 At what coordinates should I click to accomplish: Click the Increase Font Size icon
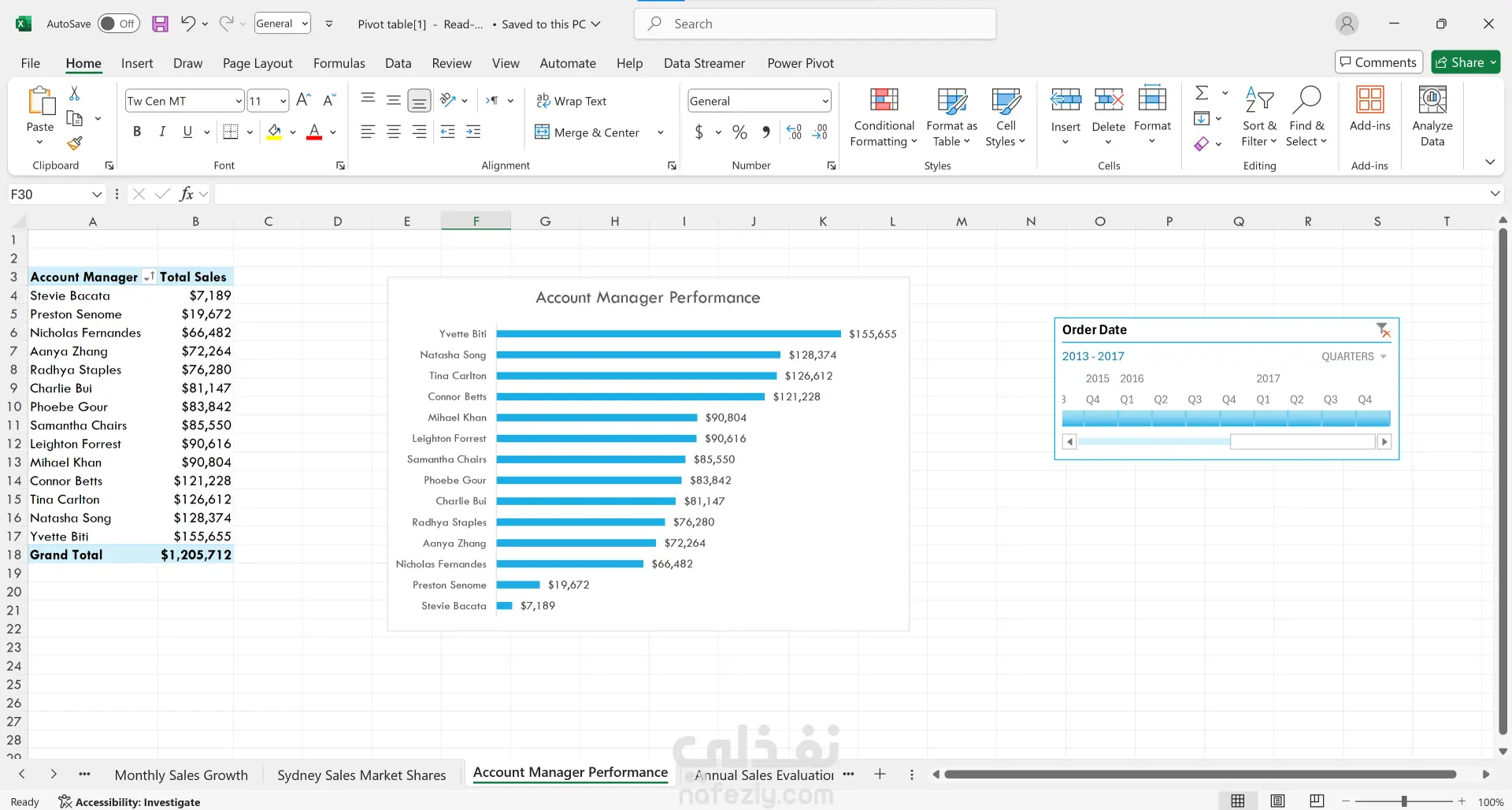(x=303, y=100)
